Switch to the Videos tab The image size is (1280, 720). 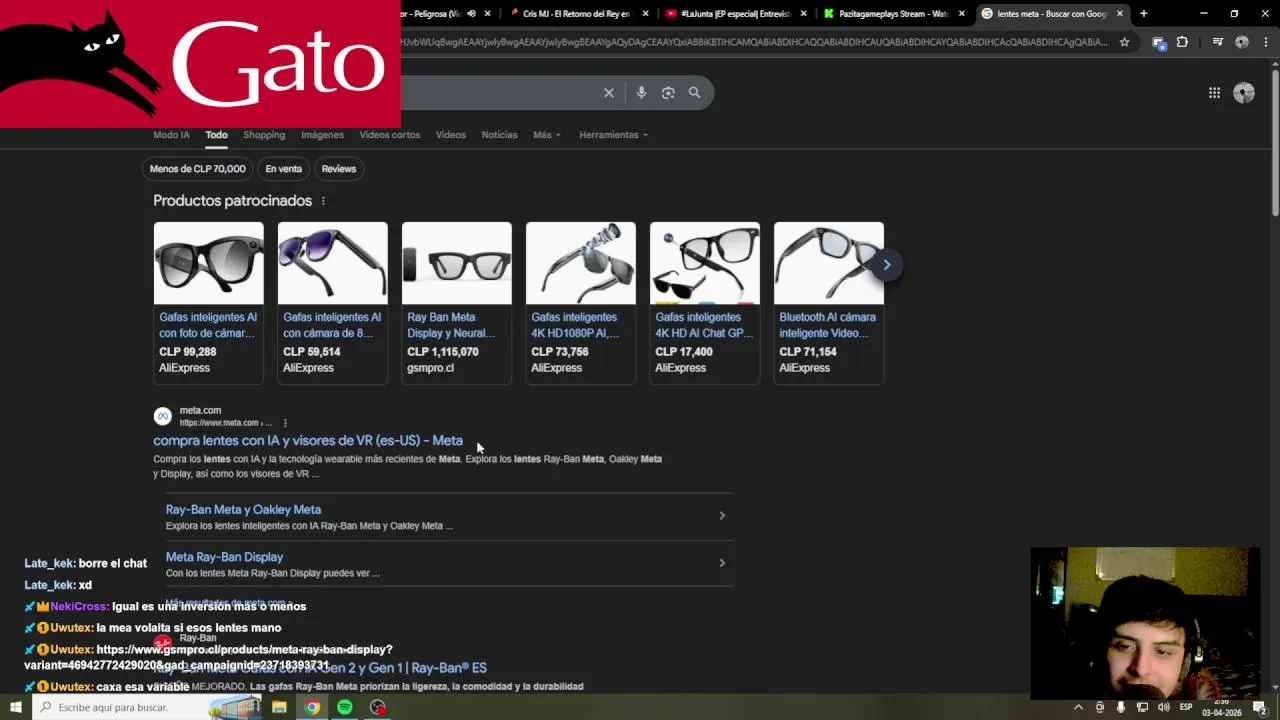tap(450, 135)
